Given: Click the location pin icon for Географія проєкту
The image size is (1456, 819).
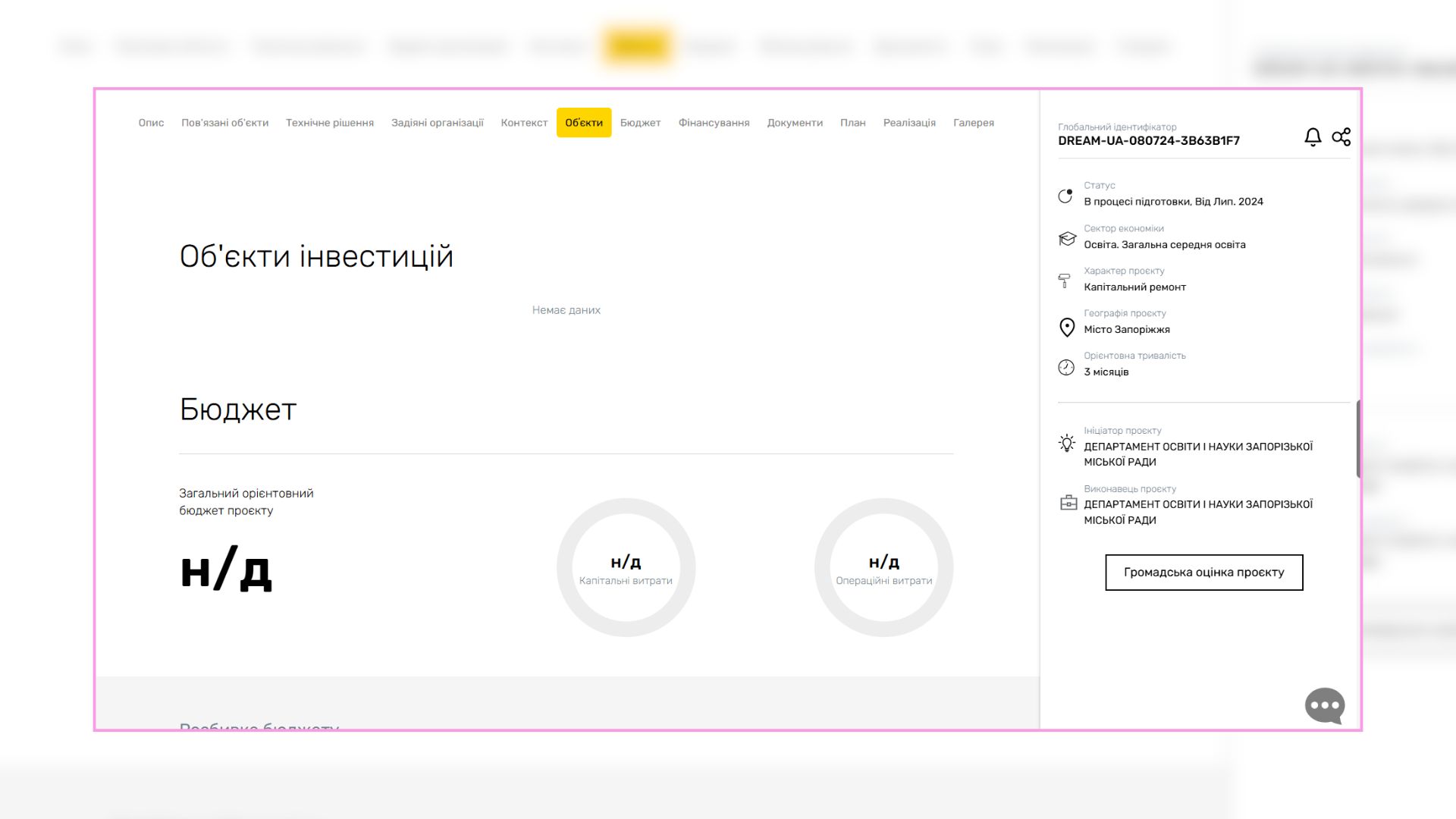Looking at the screenshot, I should click(x=1066, y=328).
